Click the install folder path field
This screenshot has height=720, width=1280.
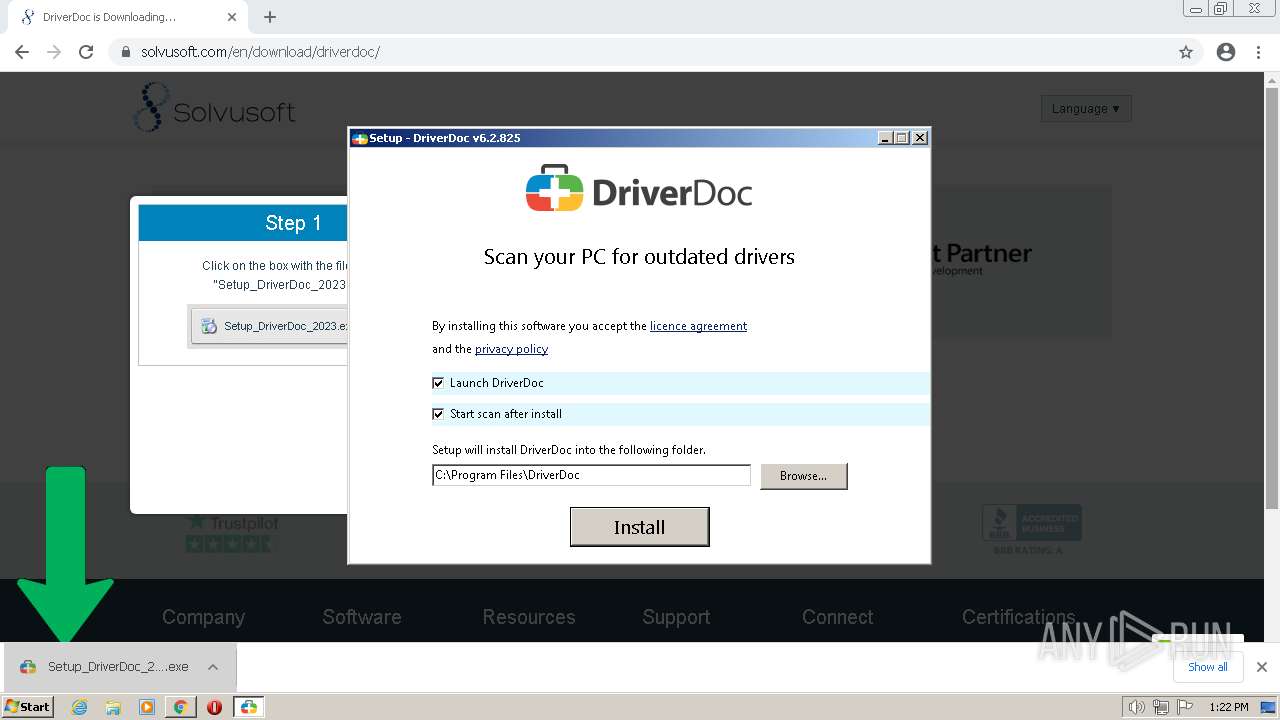(591, 475)
